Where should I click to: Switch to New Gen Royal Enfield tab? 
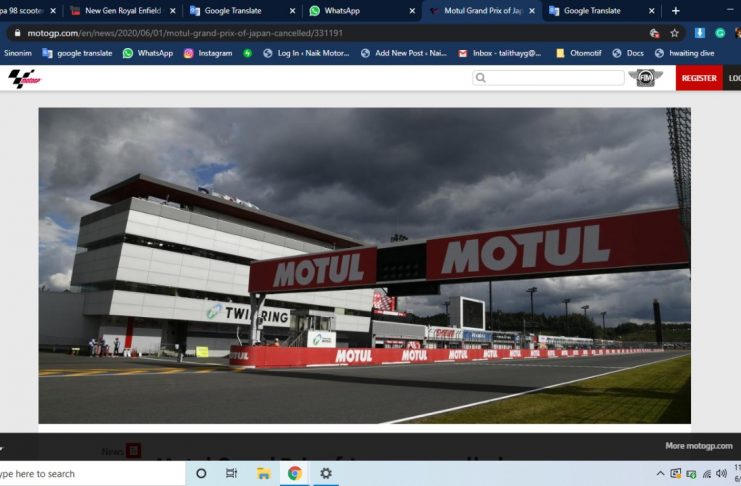click(120, 11)
